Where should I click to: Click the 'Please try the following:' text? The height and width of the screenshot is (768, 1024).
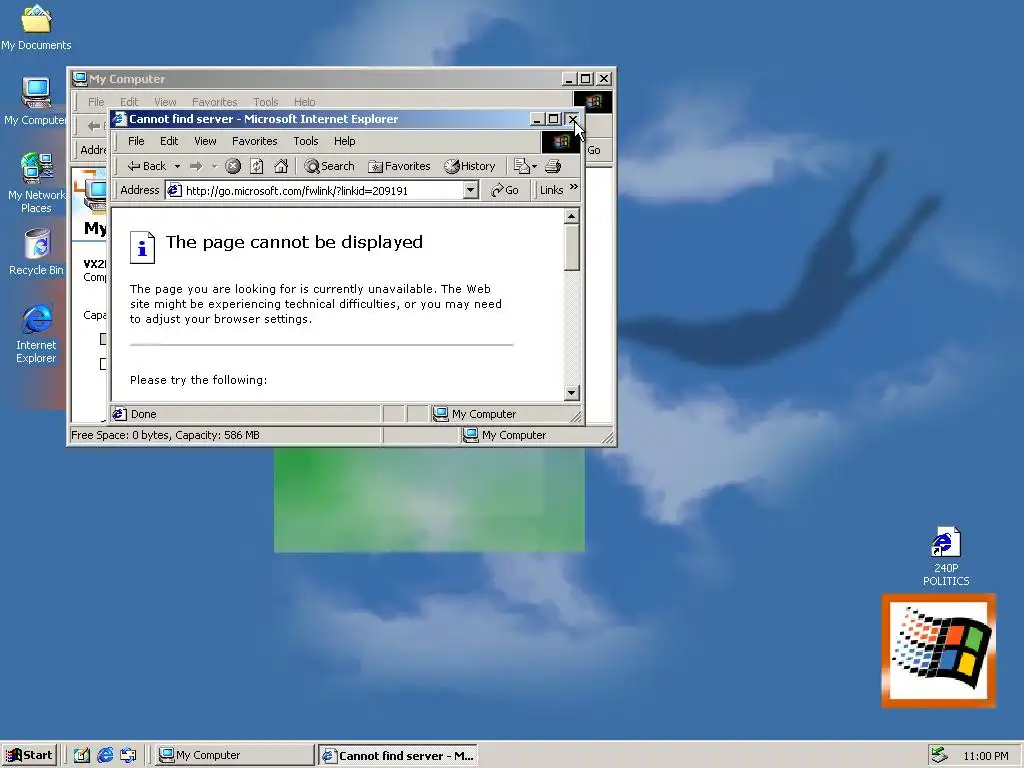click(x=199, y=380)
